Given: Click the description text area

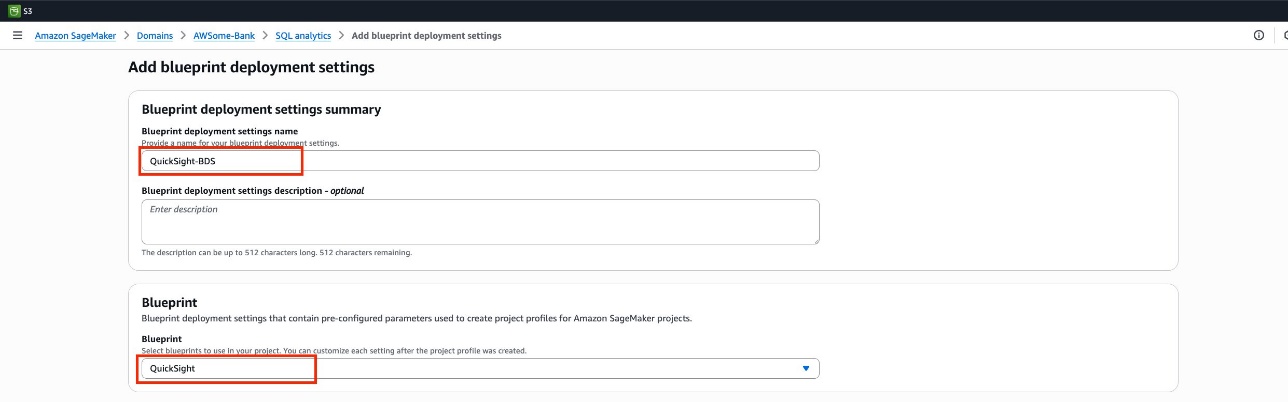Looking at the screenshot, I should (x=480, y=222).
